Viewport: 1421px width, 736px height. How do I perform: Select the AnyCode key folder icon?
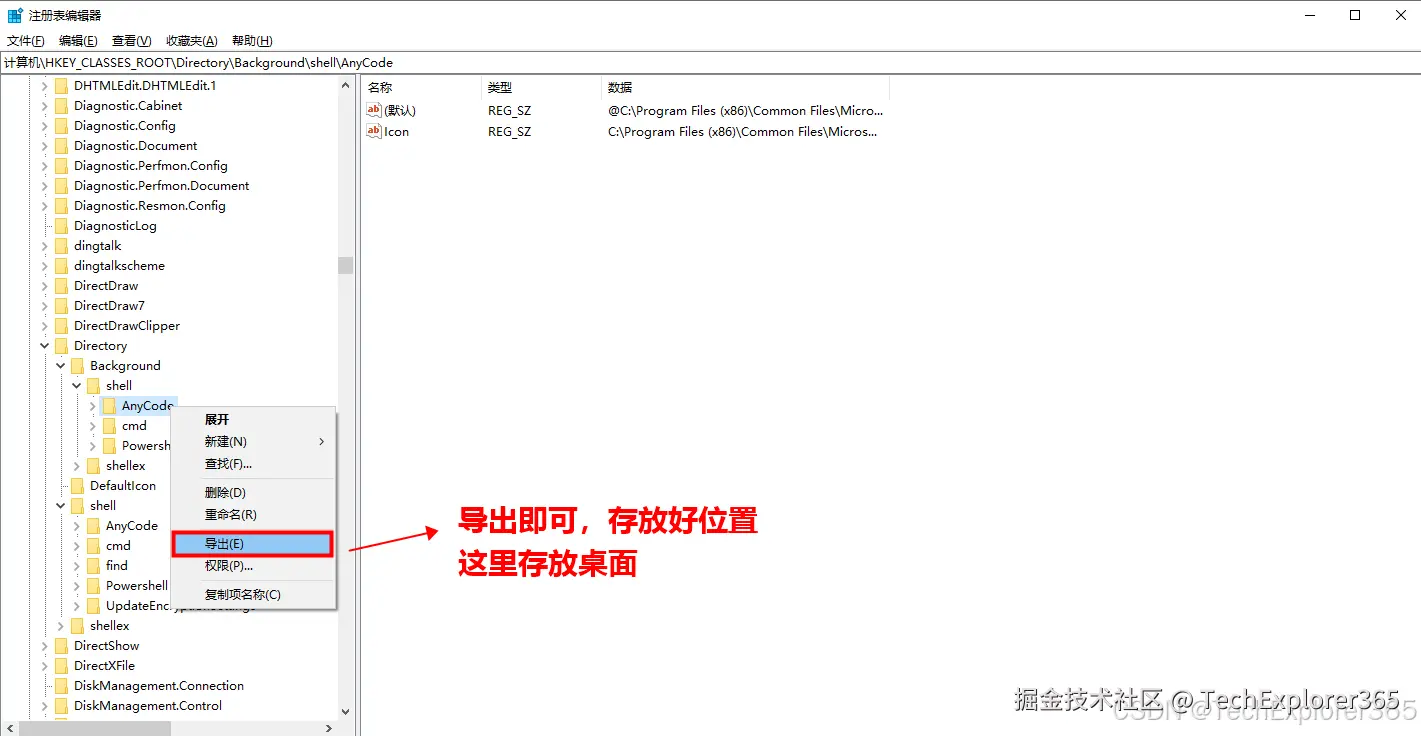[110, 405]
